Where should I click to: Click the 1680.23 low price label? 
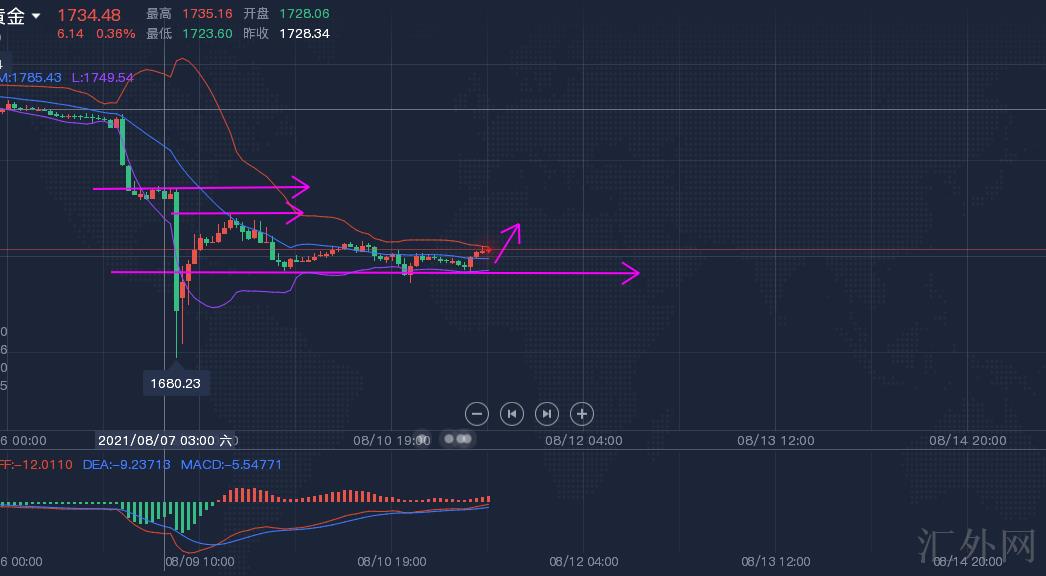click(175, 382)
